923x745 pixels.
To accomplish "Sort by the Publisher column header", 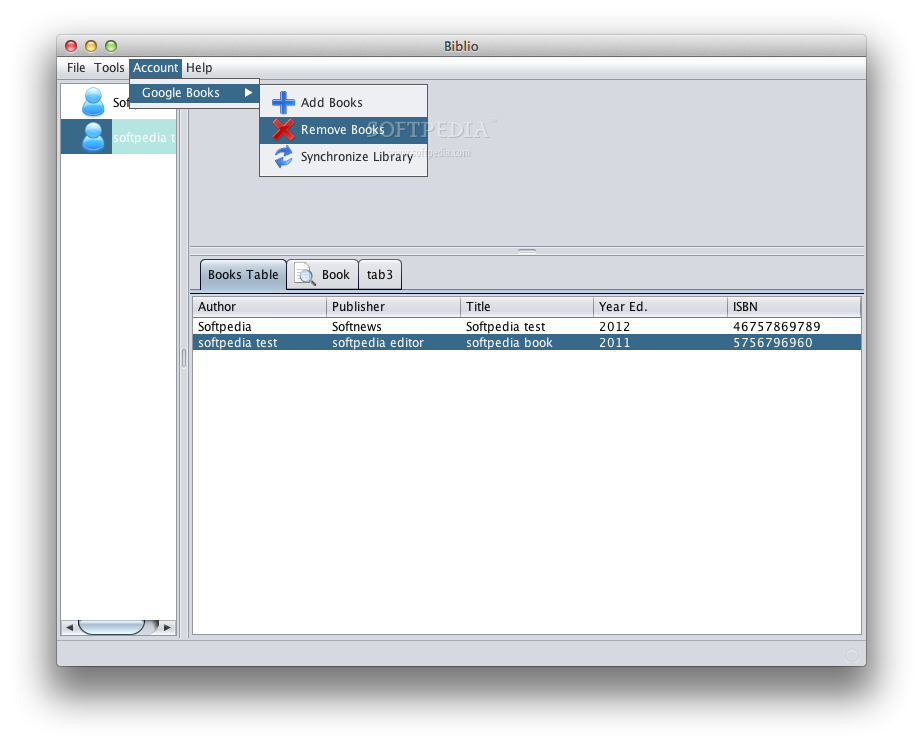I will [393, 307].
